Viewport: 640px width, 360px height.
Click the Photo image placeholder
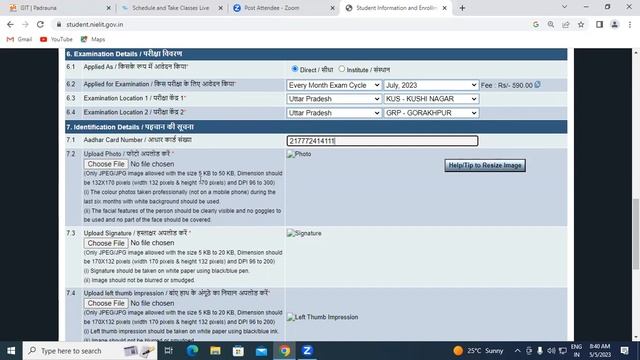pyautogui.click(x=299, y=154)
